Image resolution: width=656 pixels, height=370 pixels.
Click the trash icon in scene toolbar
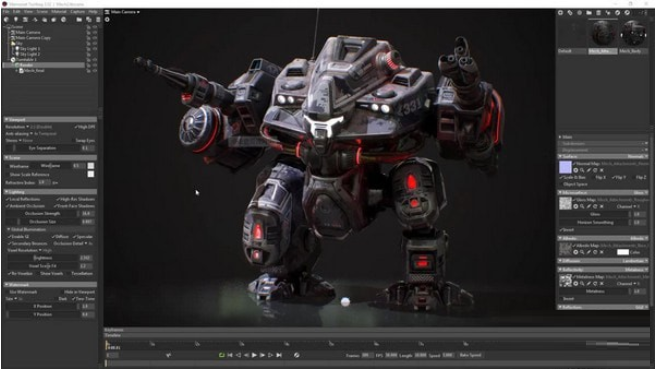pyautogui.click(x=98, y=19)
